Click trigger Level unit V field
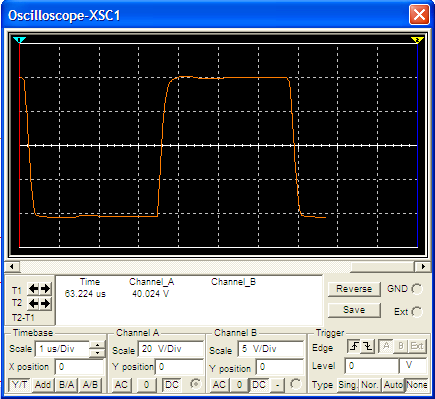435x399 pixels. pos(413,366)
